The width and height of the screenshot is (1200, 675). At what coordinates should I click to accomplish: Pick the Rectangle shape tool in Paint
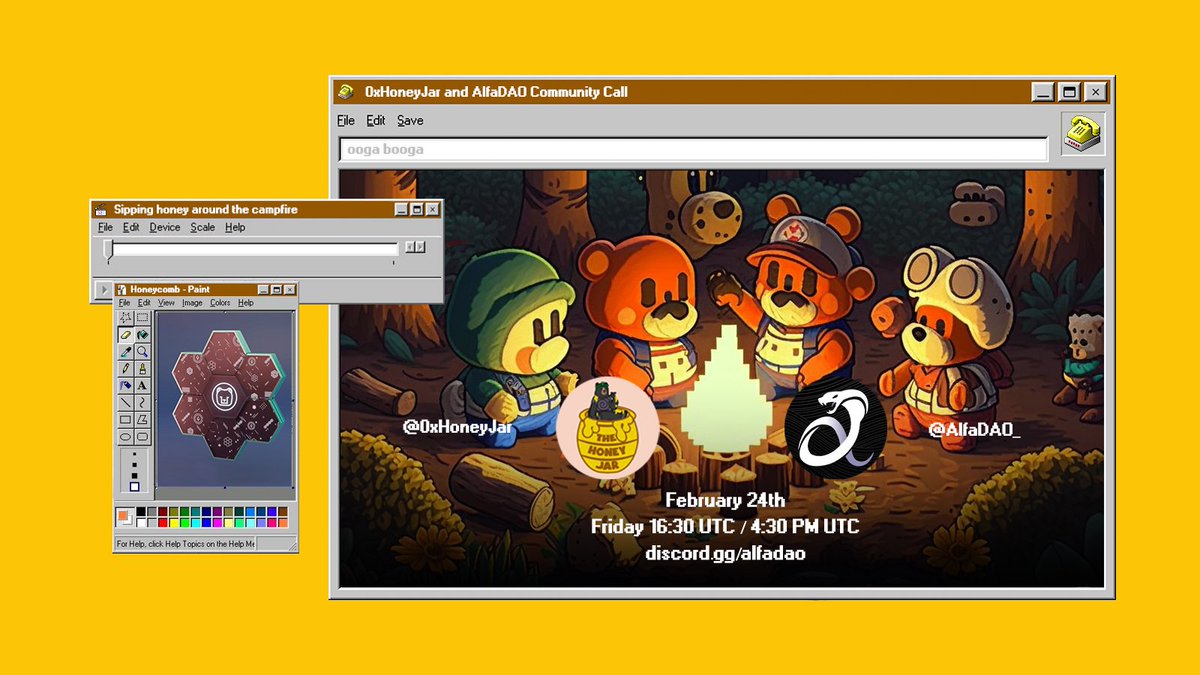click(x=126, y=420)
